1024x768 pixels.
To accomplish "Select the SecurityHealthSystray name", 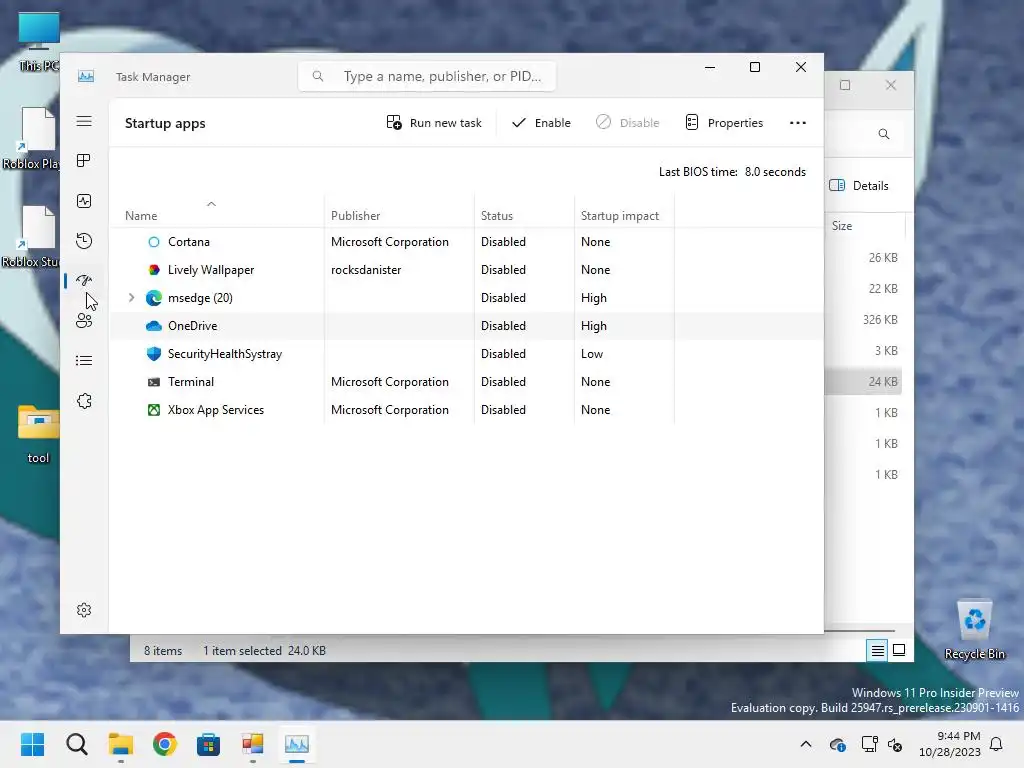I will (225, 354).
